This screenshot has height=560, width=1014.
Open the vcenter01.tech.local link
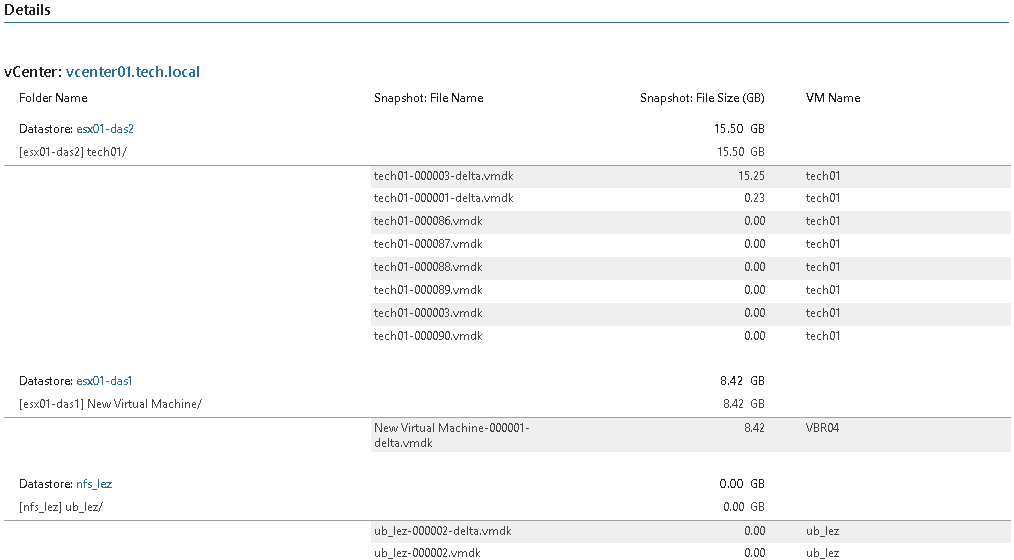click(x=133, y=72)
